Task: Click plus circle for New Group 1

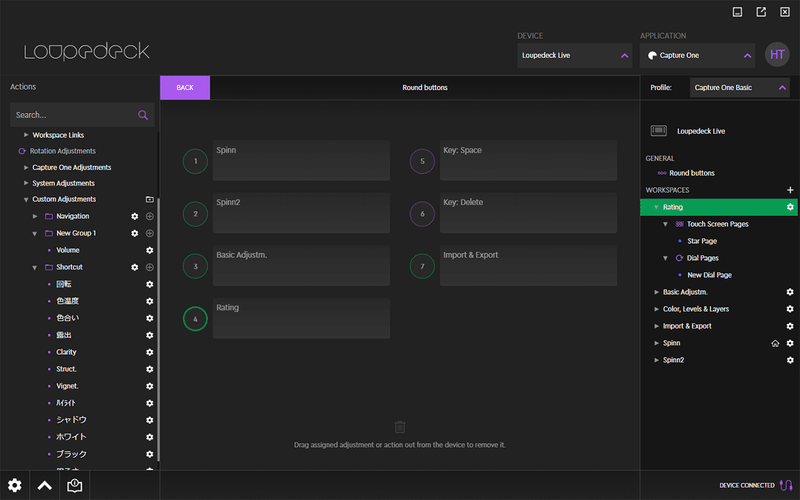Action: 149,233
